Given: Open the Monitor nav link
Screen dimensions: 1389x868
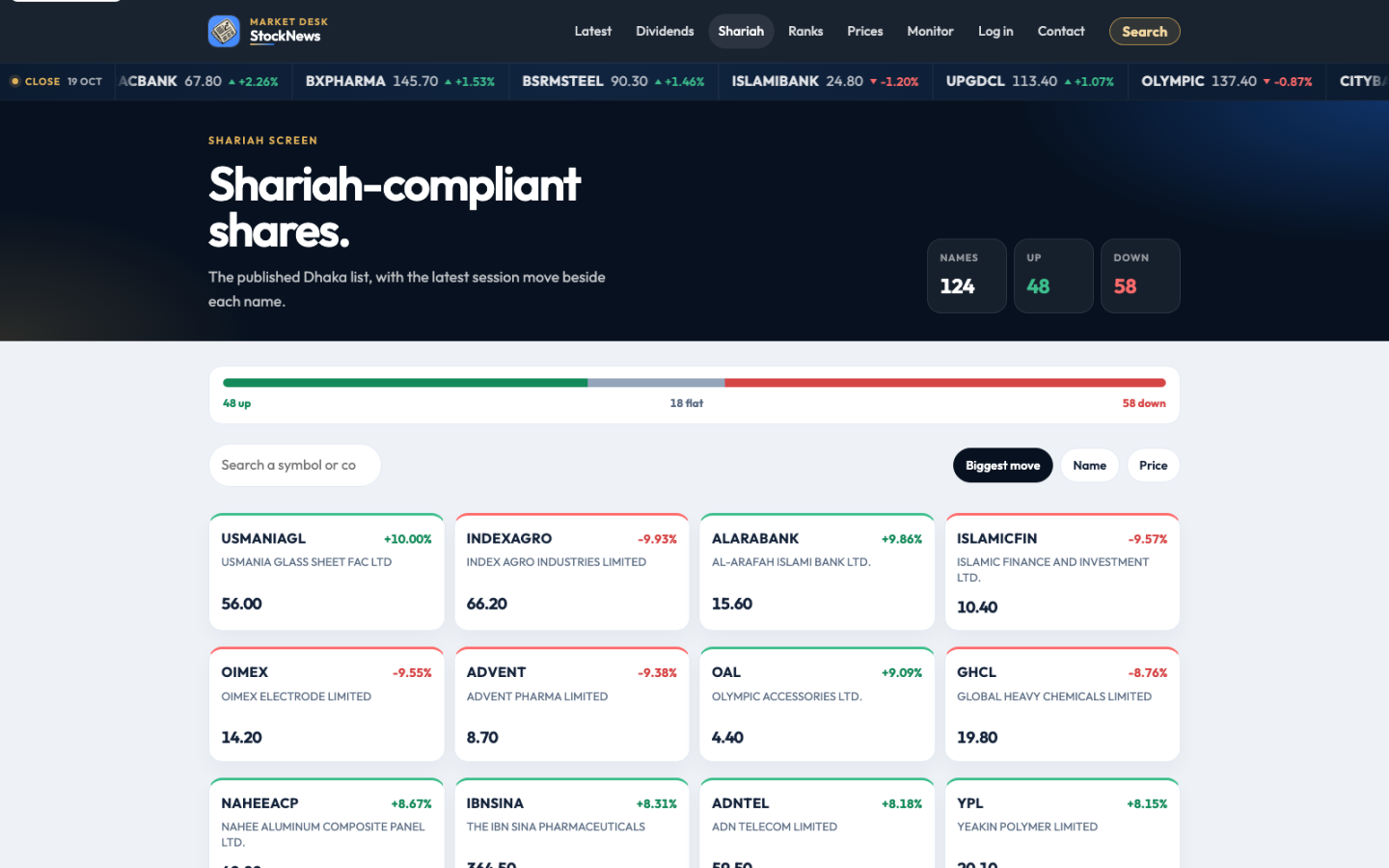Looking at the screenshot, I should (x=930, y=31).
